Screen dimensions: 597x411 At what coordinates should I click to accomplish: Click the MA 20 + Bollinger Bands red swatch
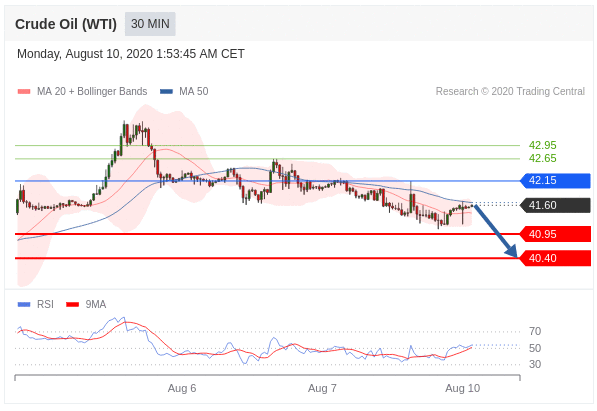tap(24, 91)
